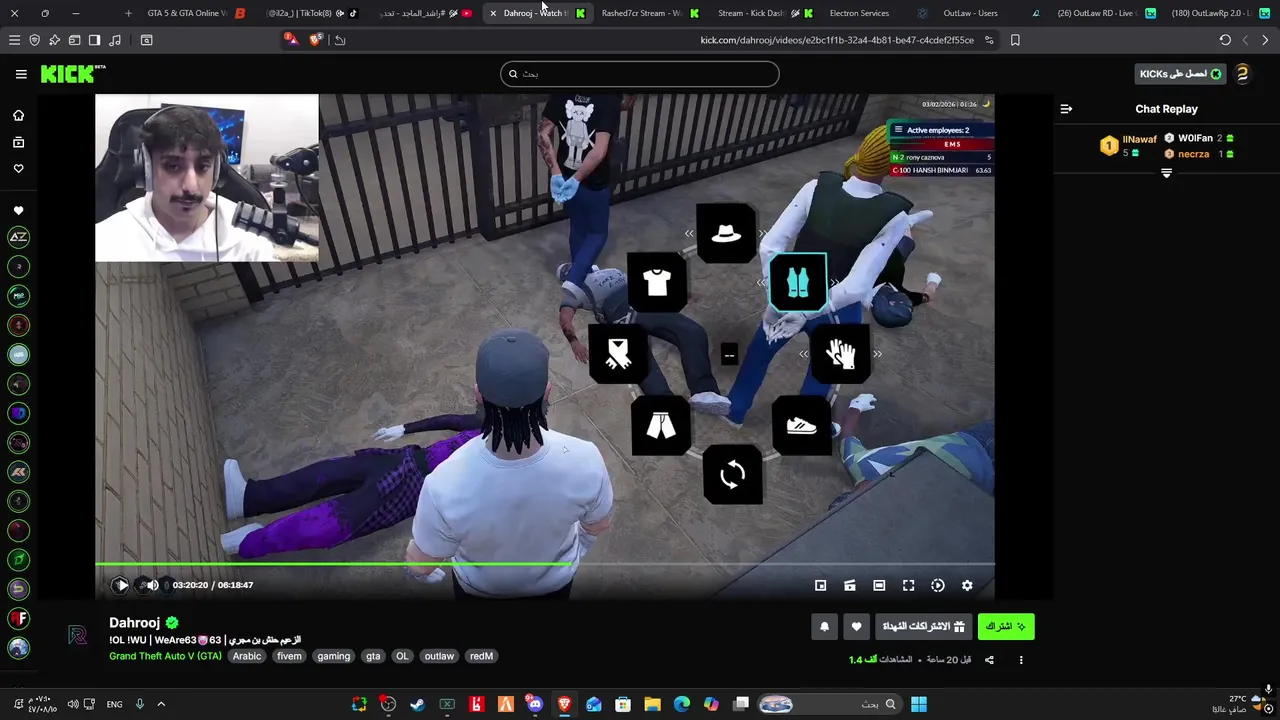Open Steam from the taskbar
Viewport: 1280px width, 720px height.
click(418, 704)
